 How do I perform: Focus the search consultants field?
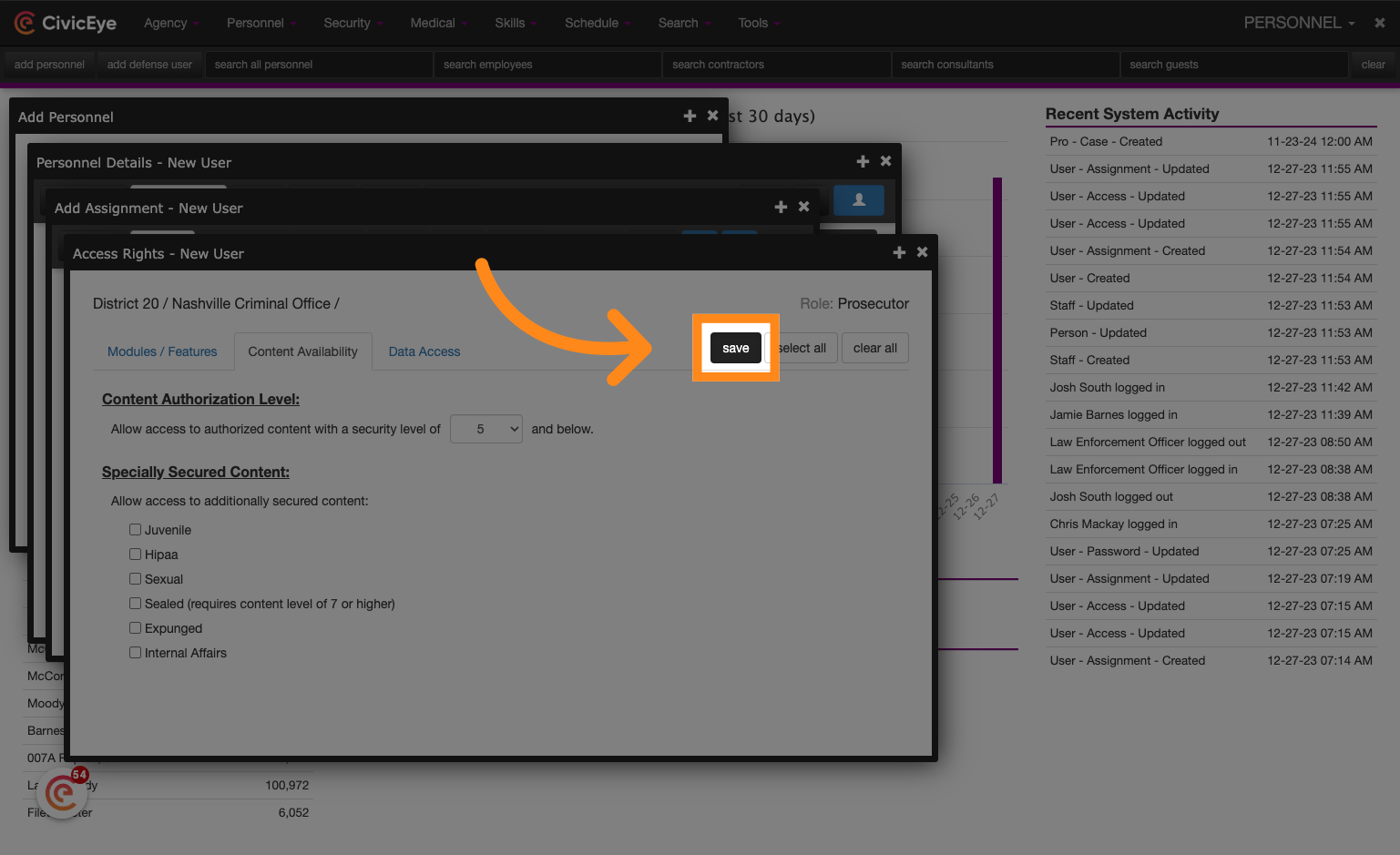pyautogui.click(x=1005, y=65)
